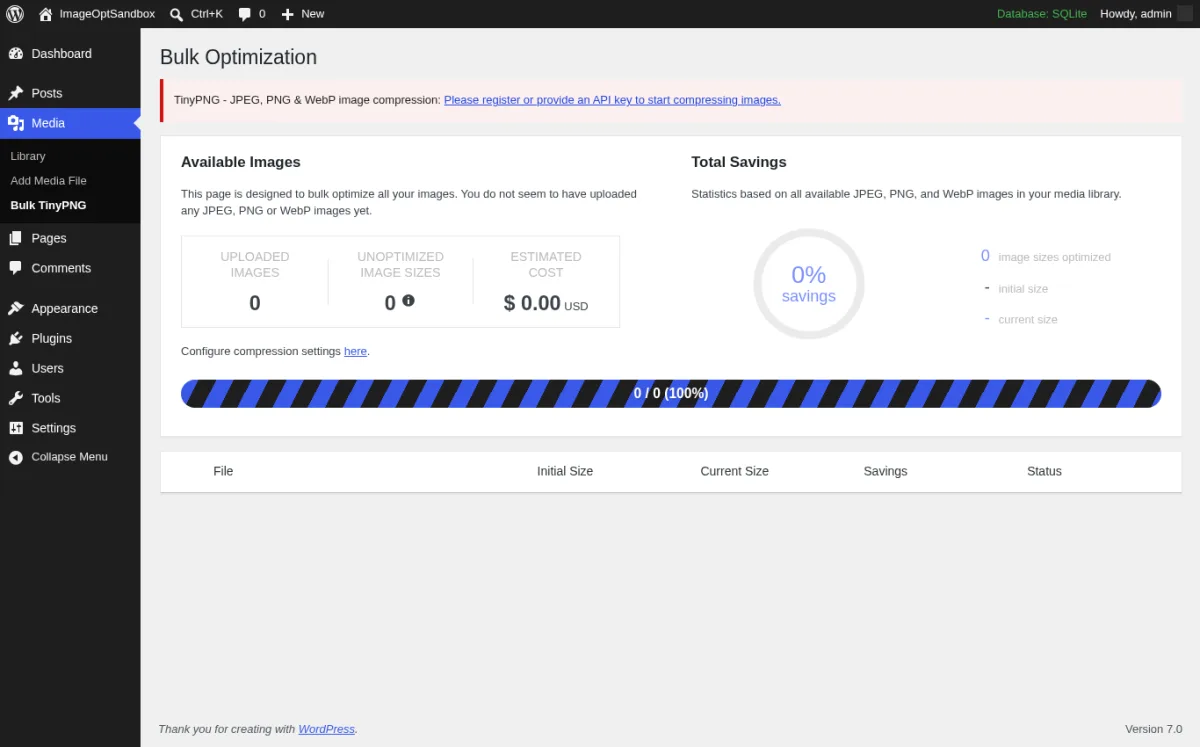The height and width of the screenshot is (747, 1200).
Task: Open Tools menu label
Action: (x=46, y=398)
